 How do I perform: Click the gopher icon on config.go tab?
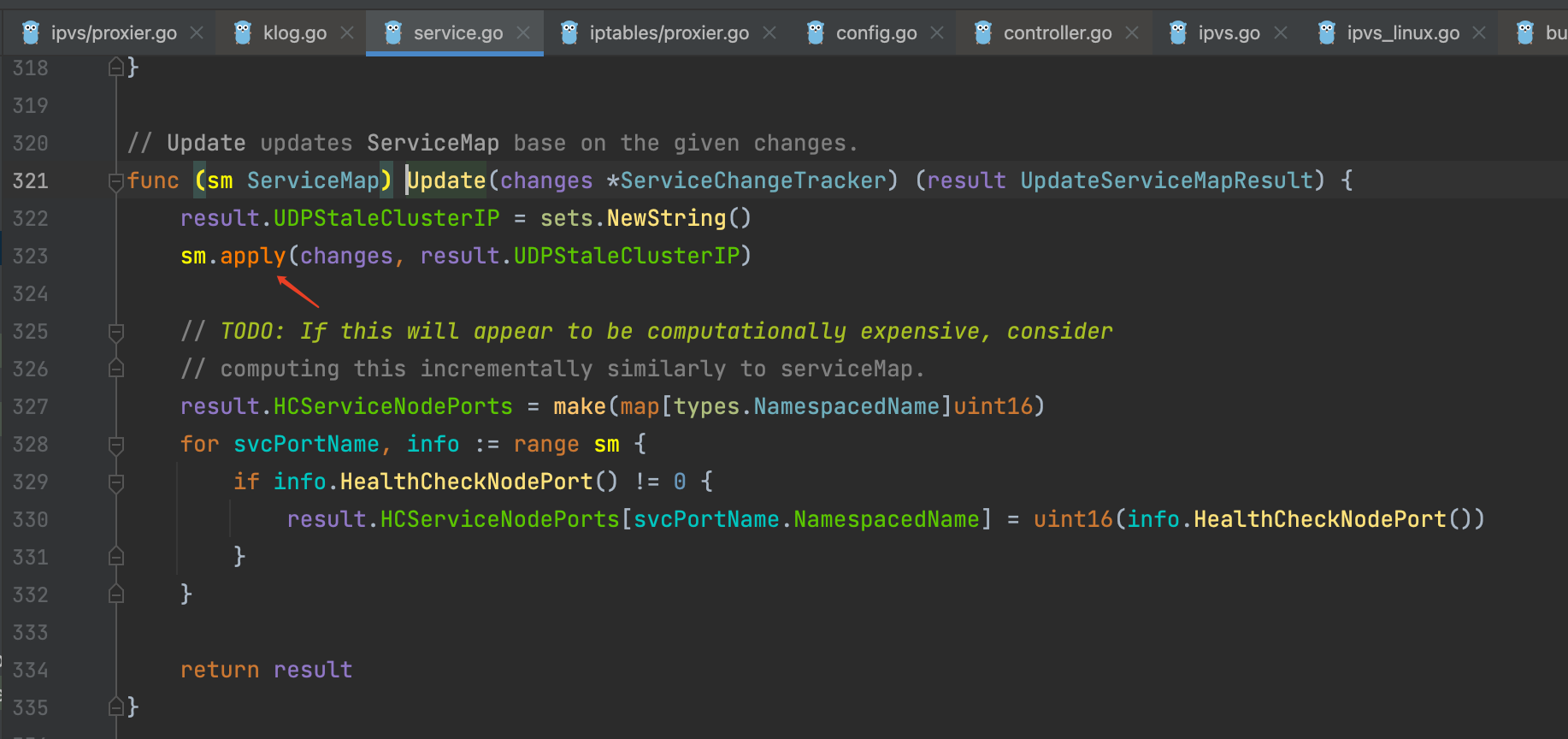[x=816, y=33]
